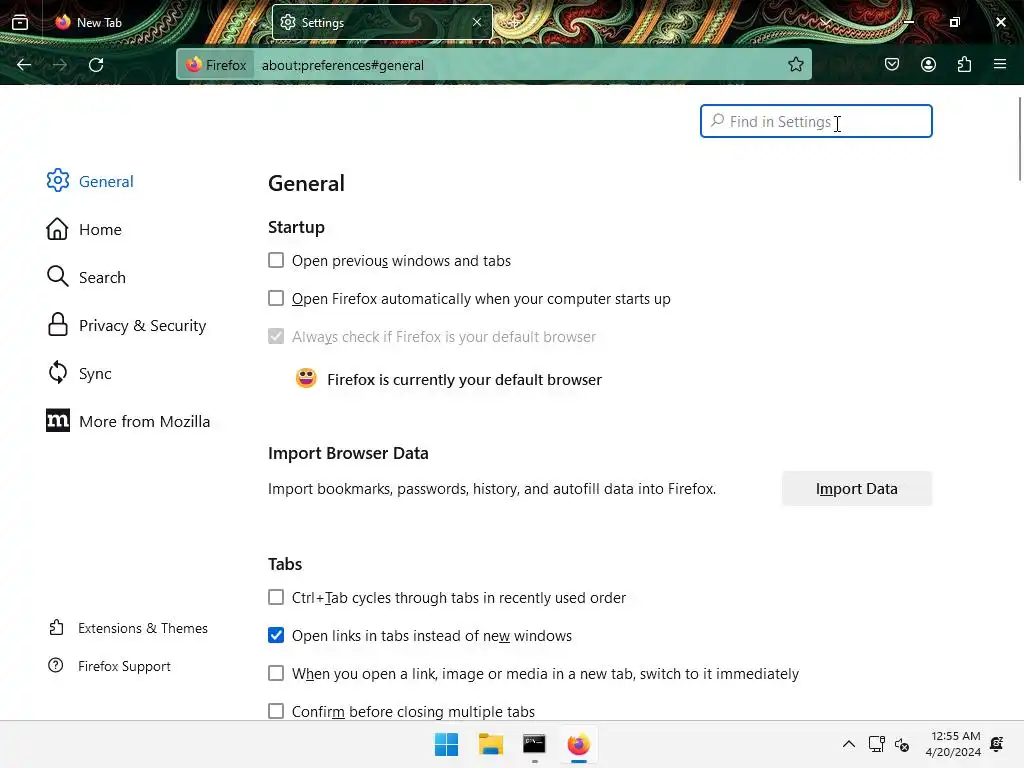Click the Startup section heading
Image resolution: width=1024 pixels, height=768 pixels.
click(296, 227)
